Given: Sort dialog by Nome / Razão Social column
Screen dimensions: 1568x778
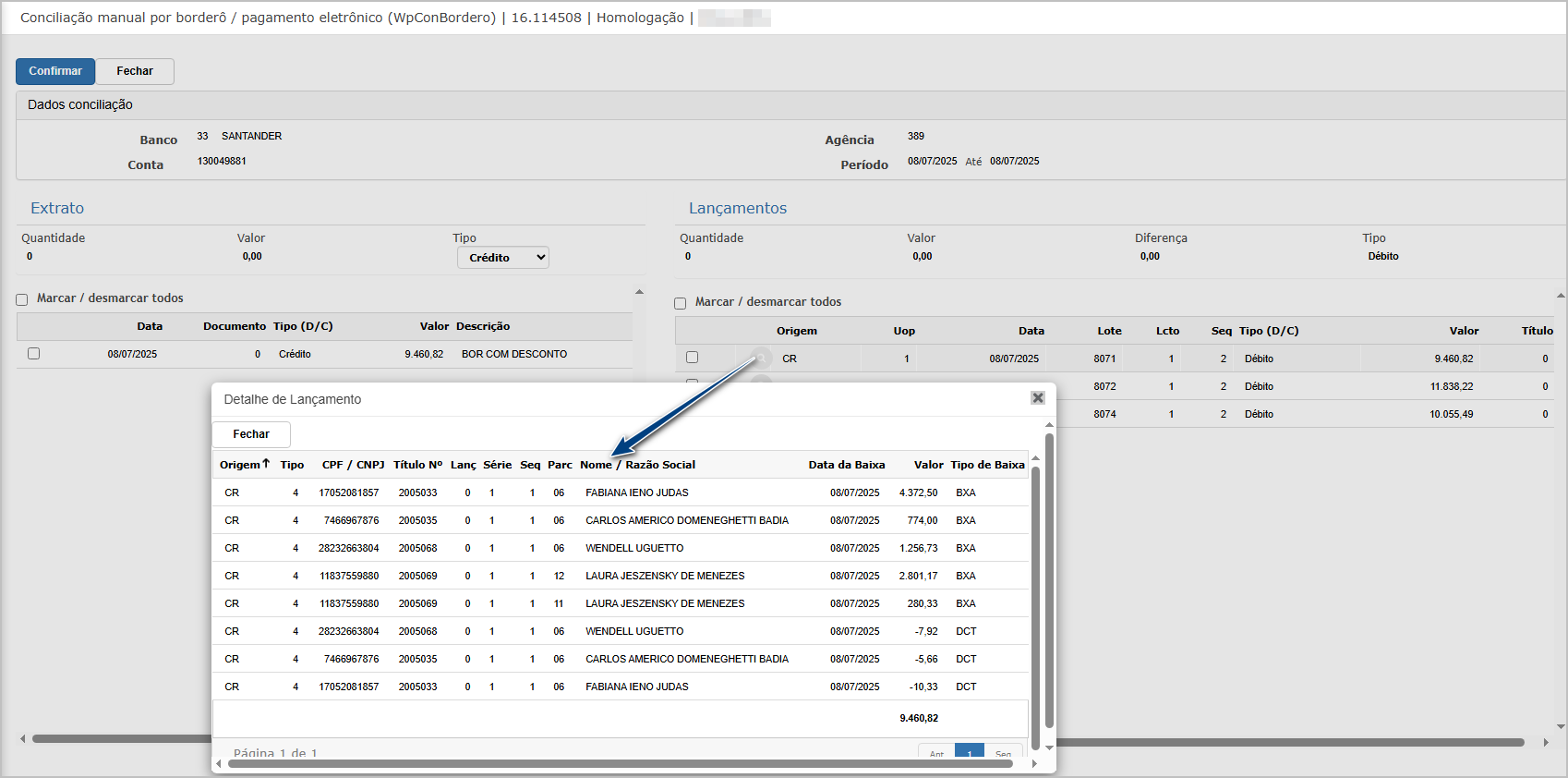Looking at the screenshot, I should 637,465.
